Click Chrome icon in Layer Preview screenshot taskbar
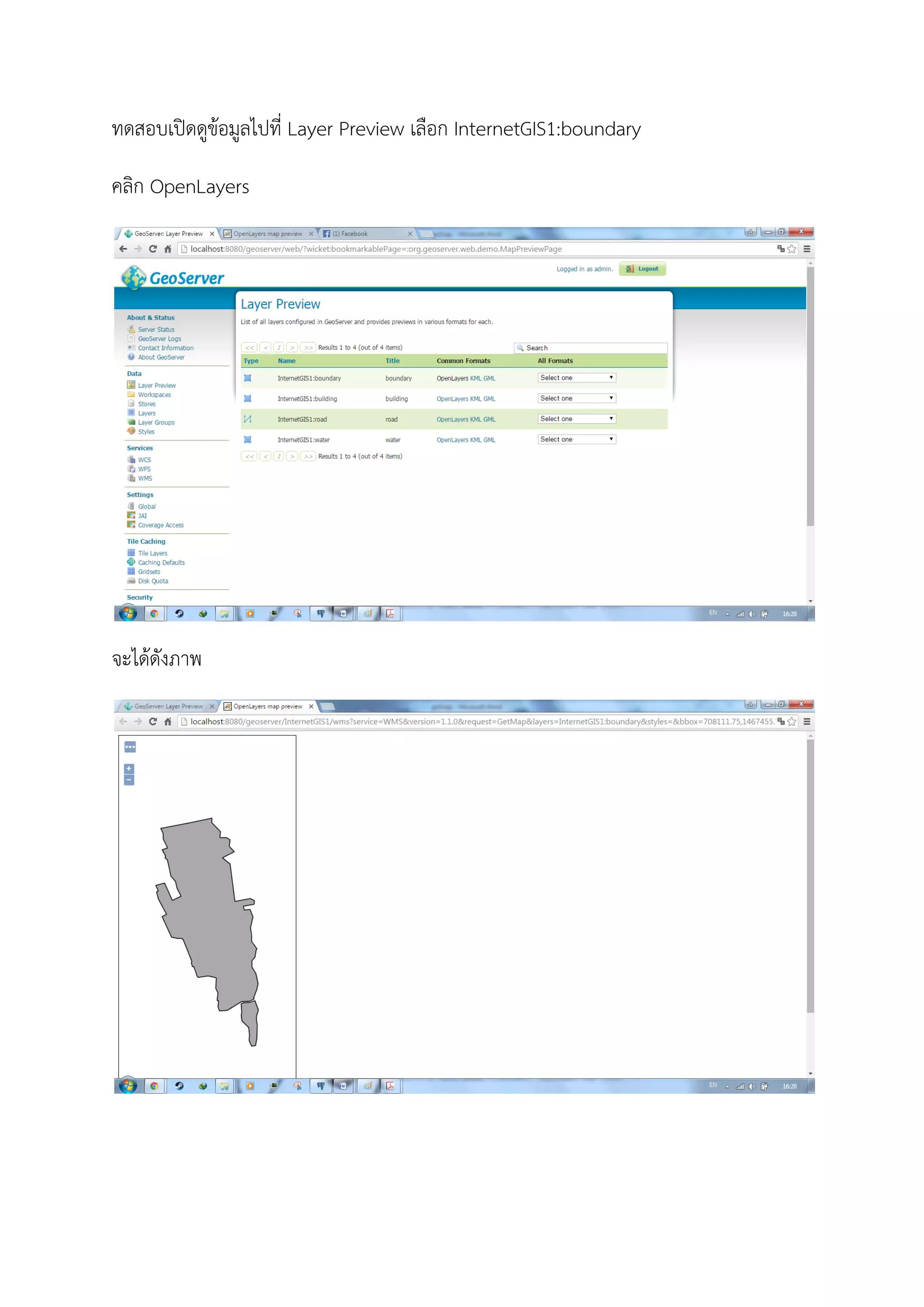The image size is (924, 1307). click(154, 614)
